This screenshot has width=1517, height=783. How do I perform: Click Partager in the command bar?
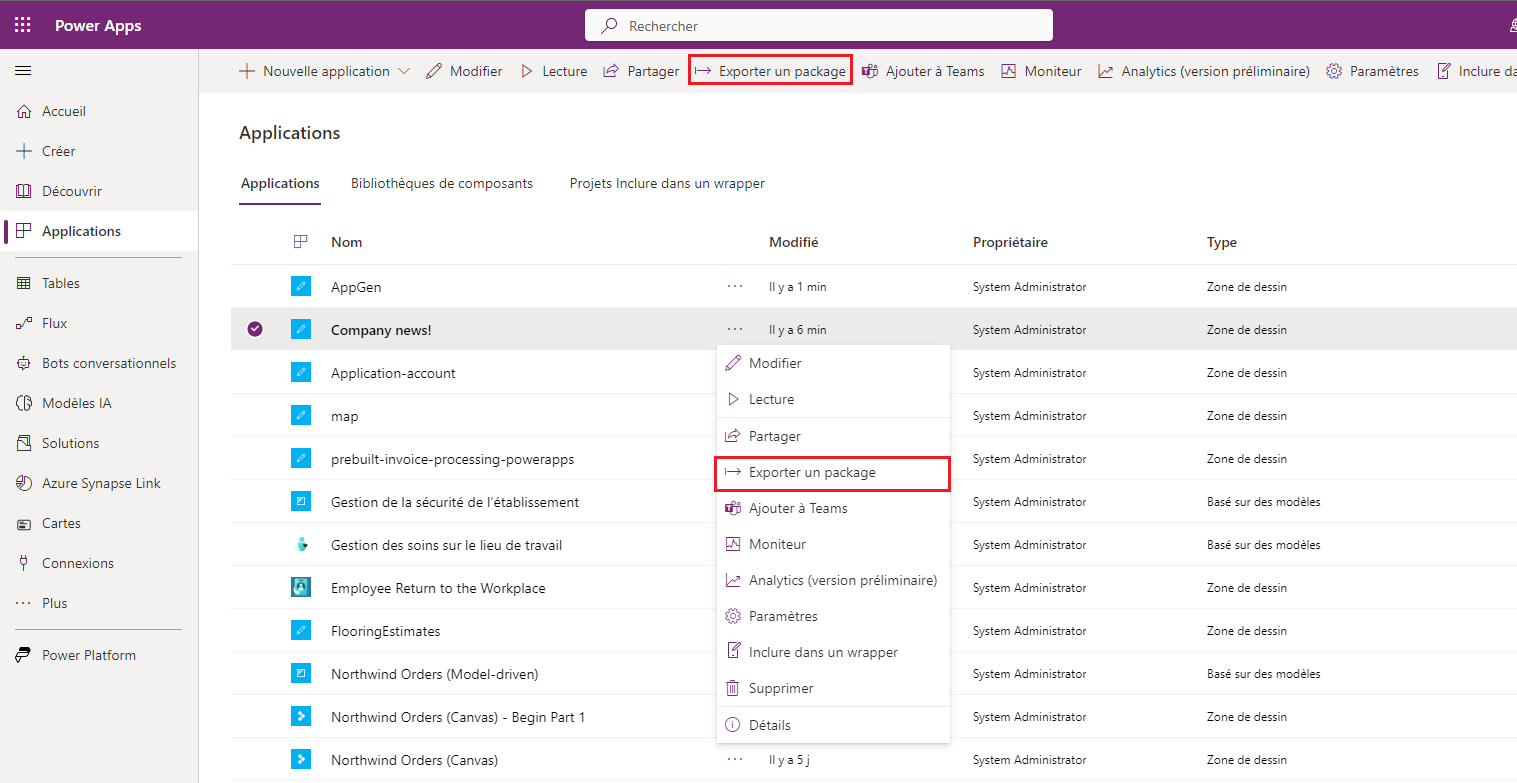tap(641, 71)
